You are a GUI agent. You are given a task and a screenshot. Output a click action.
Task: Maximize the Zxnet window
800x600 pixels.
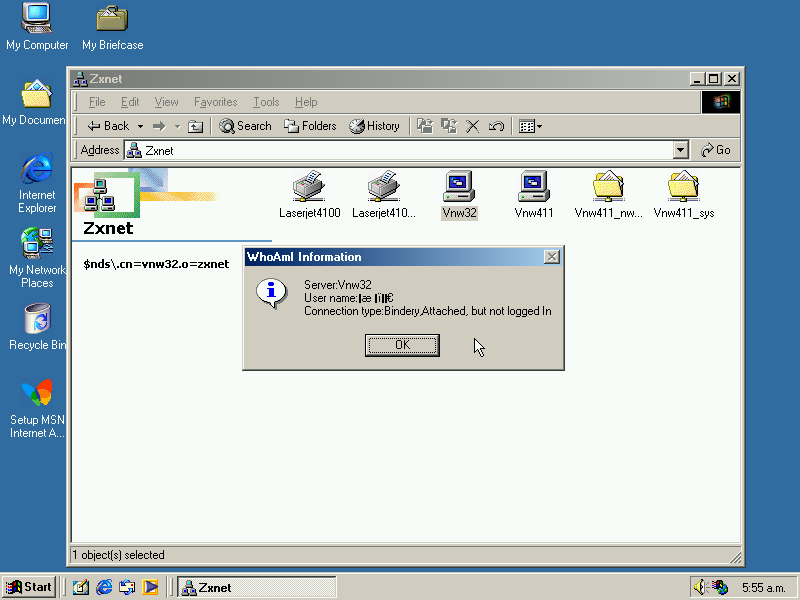[x=713, y=79]
